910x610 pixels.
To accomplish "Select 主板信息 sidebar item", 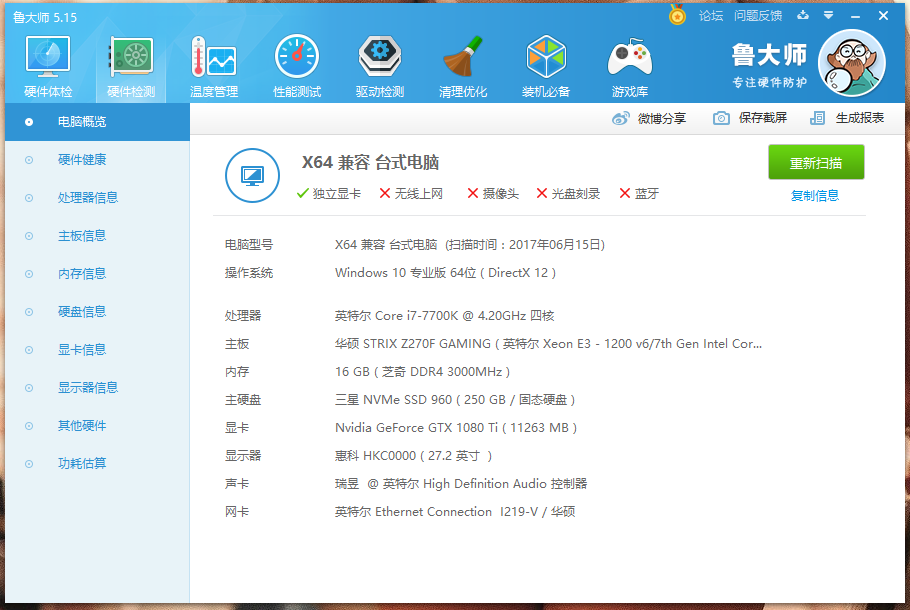I will point(98,236).
